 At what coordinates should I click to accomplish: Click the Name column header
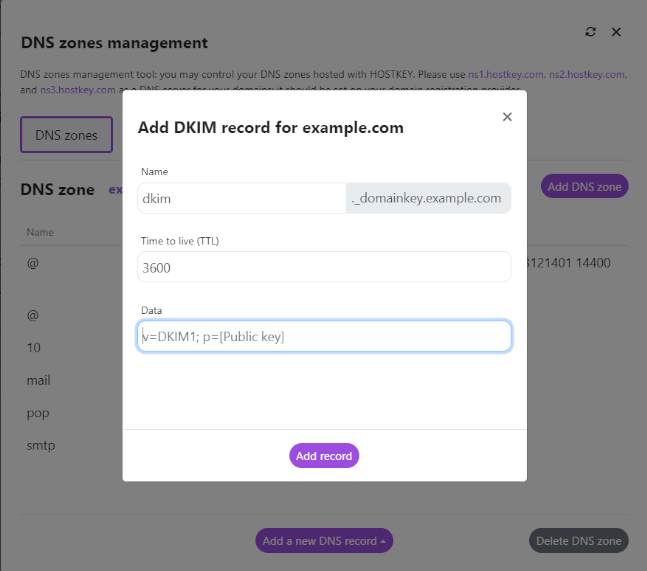tap(40, 232)
